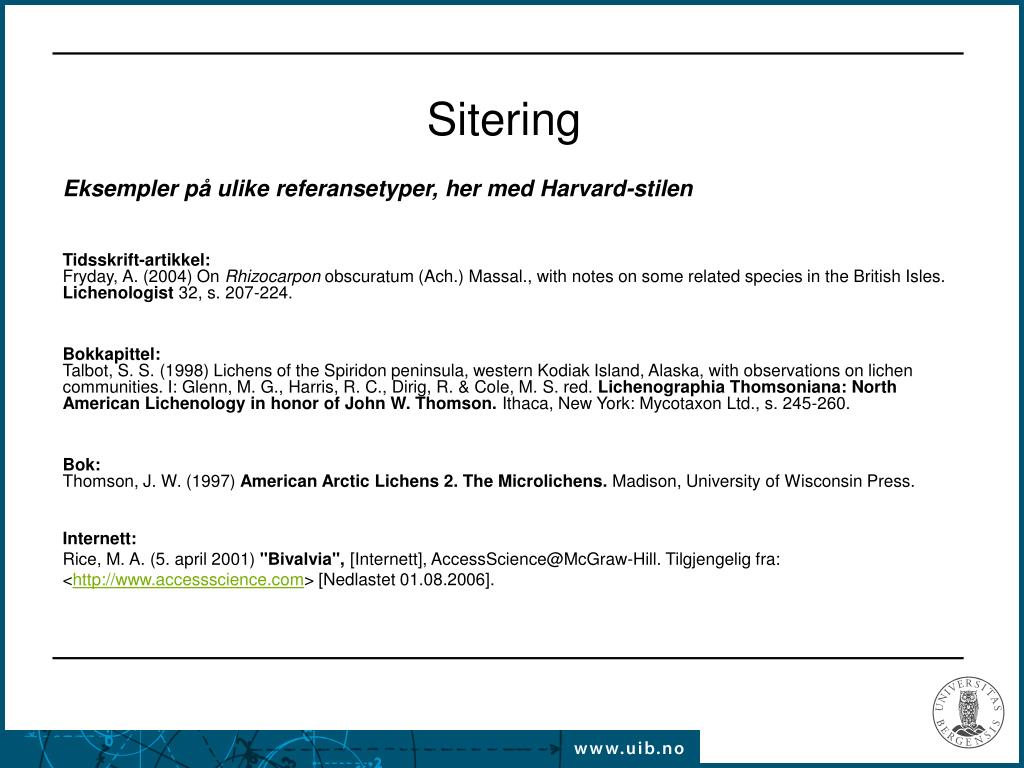
Task: Click the text Madison, University of Wisconsin Press
Action: [x=763, y=481]
